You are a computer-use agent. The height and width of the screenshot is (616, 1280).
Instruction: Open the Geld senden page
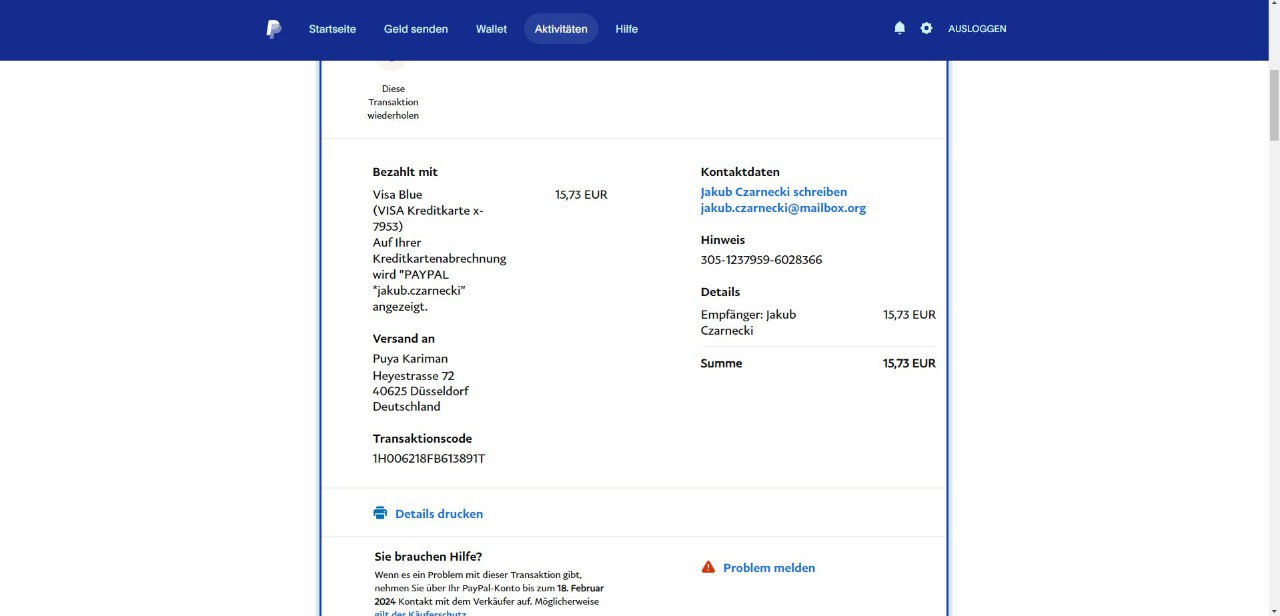pos(415,29)
